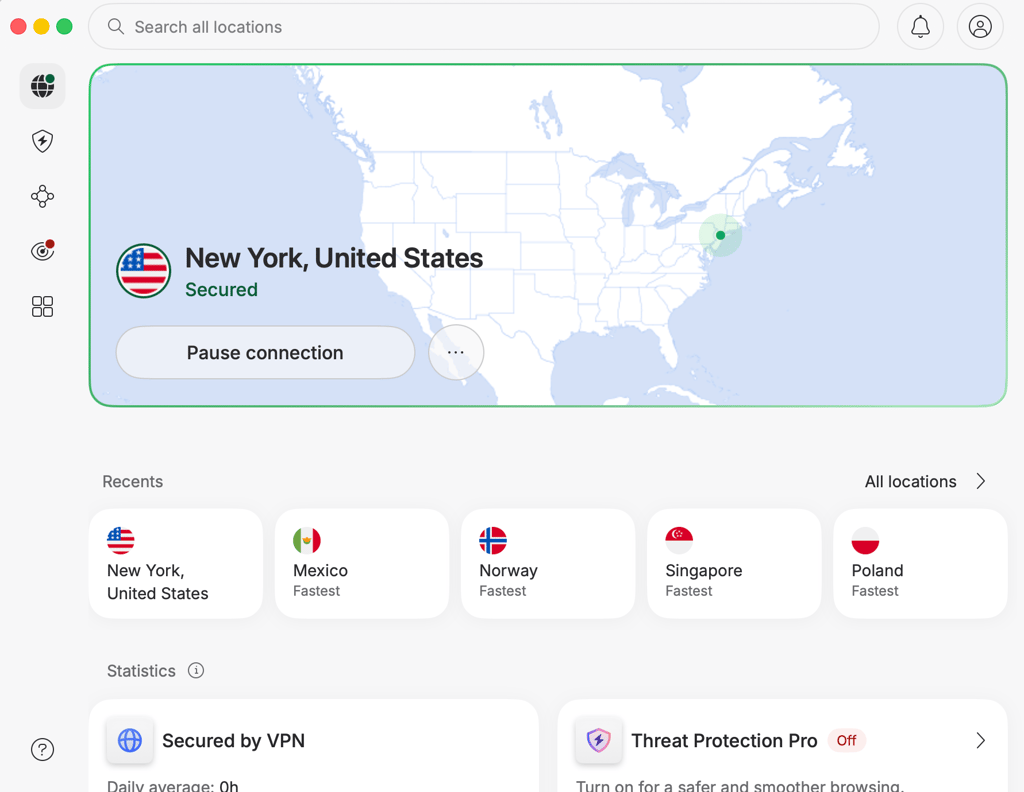Click Fastest label under Singapore
Screen dimensions: 1024x792
[x=689, y=591]
